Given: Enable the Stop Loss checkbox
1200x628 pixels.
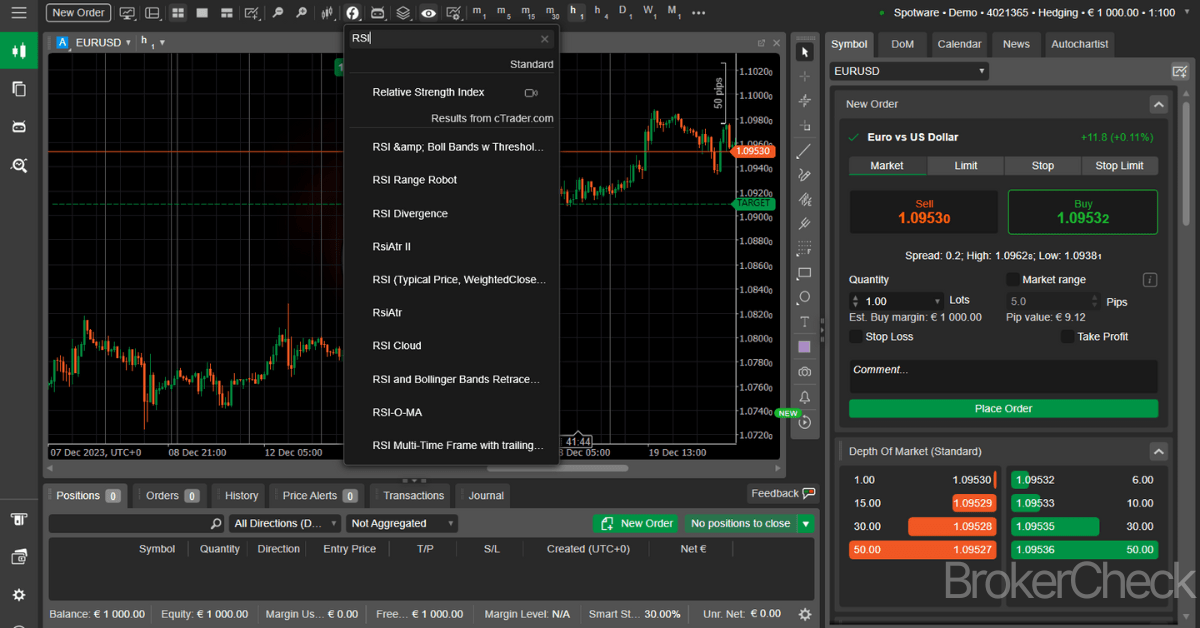Looking at the screenshot, I should click(x=856, y=337).
